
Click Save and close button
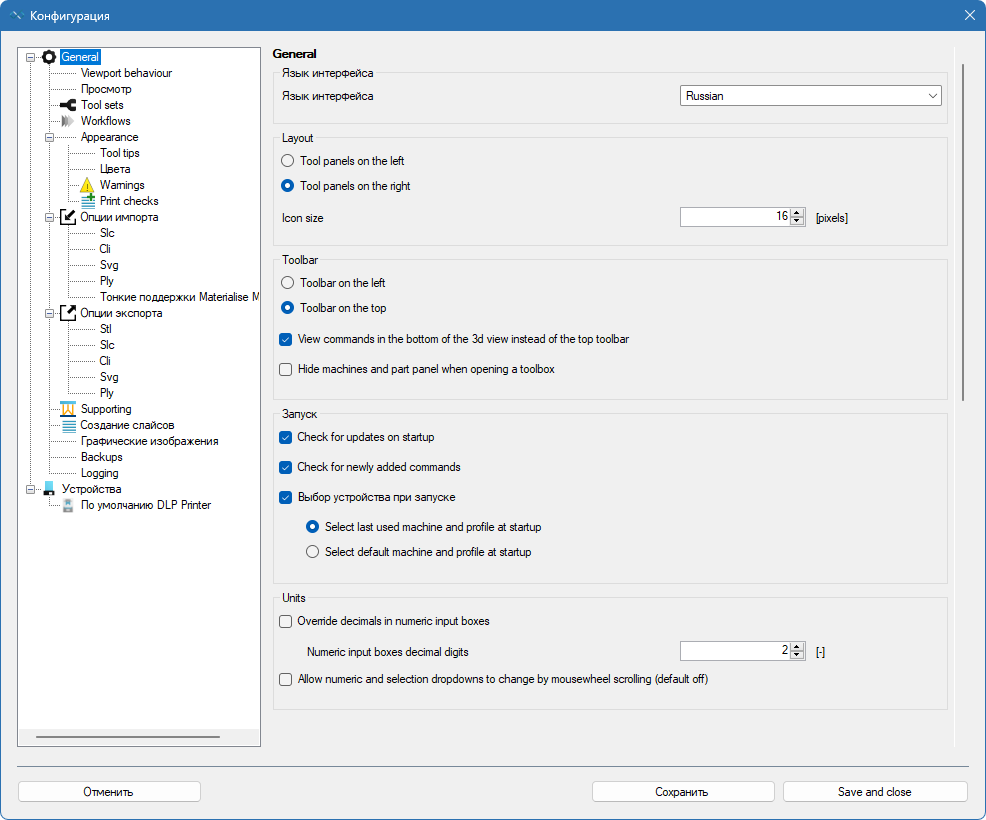pyautogui.click(x=875, y=792)
